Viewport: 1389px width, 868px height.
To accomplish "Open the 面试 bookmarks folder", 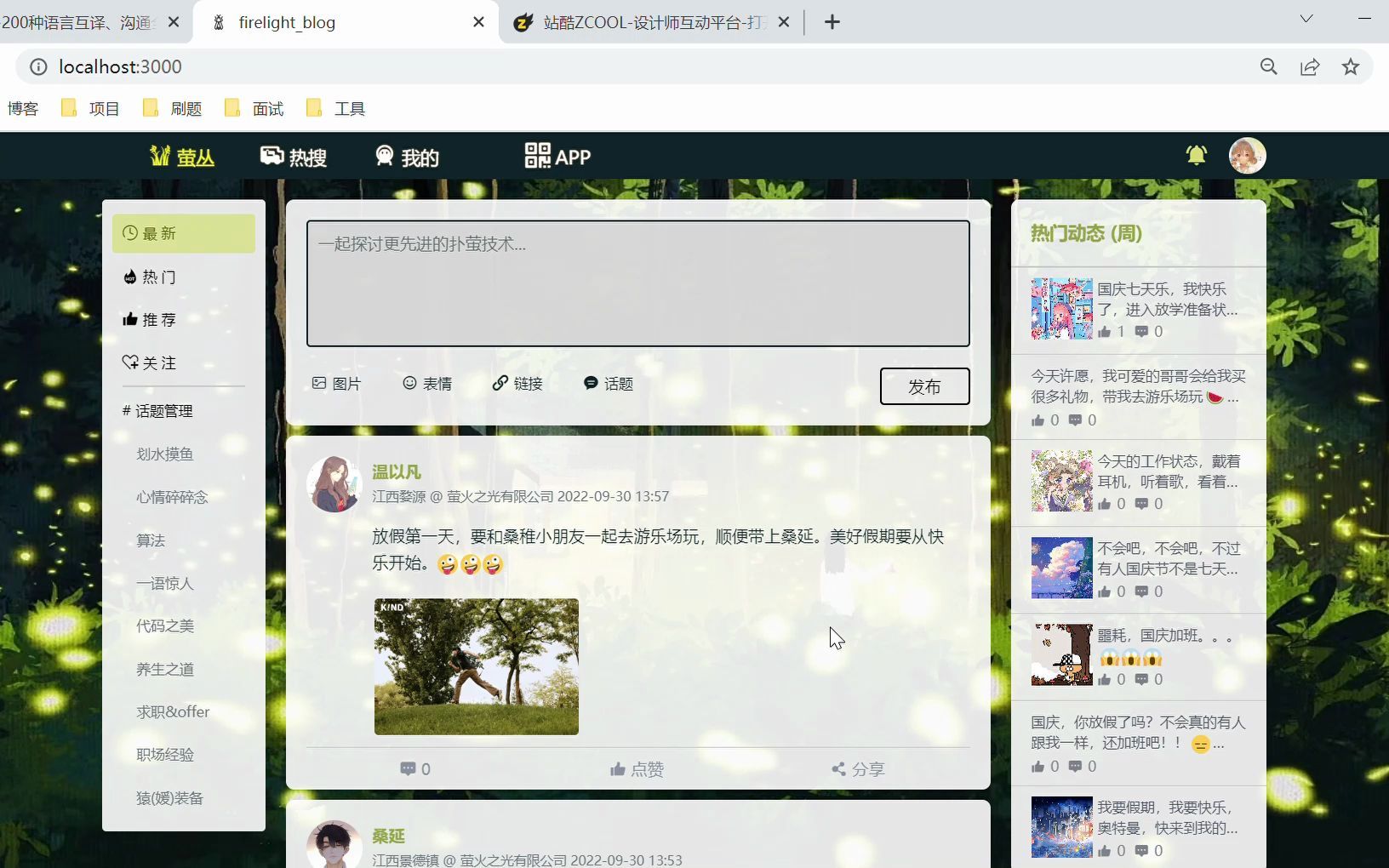I will (254, 108).
